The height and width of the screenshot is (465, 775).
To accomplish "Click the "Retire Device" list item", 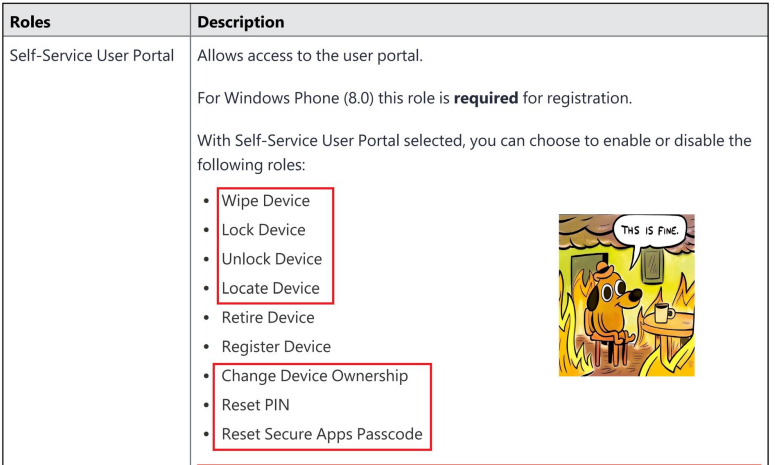I will point(267,317).
